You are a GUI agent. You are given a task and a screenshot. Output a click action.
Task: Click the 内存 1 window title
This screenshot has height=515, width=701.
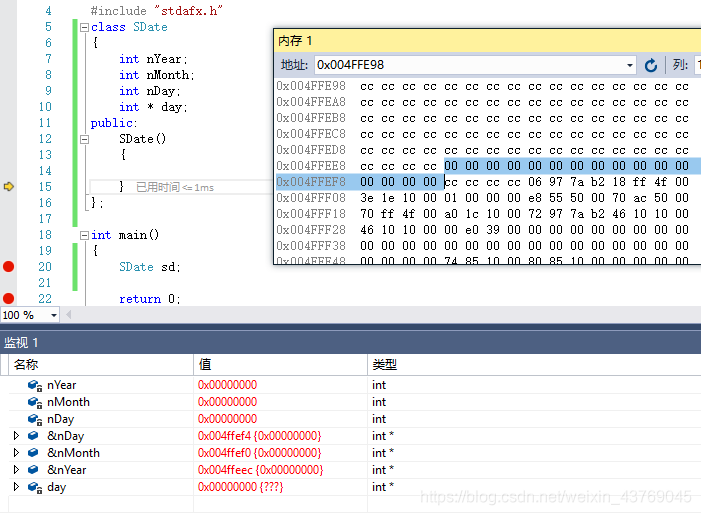tap(295, 41)
